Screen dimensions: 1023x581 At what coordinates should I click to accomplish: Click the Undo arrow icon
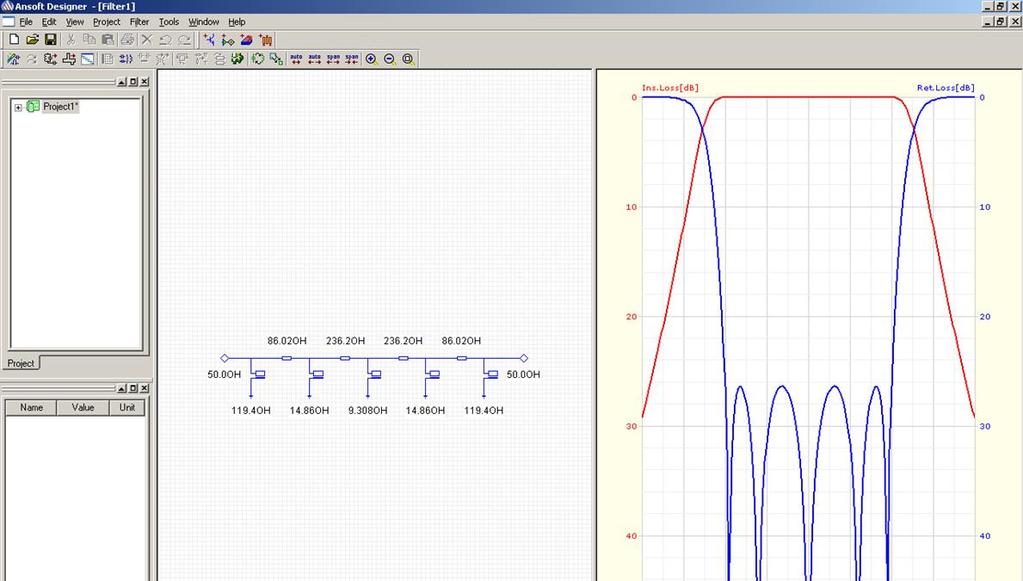pos(166,40)
